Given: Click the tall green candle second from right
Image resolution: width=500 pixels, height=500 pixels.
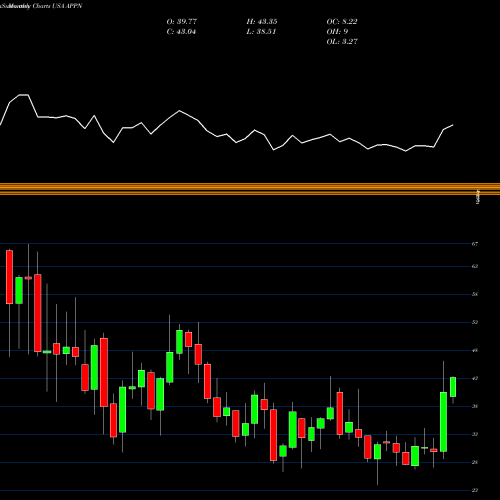Looking at the screenshot, I should pyautogui.click(x=443, y=422).
